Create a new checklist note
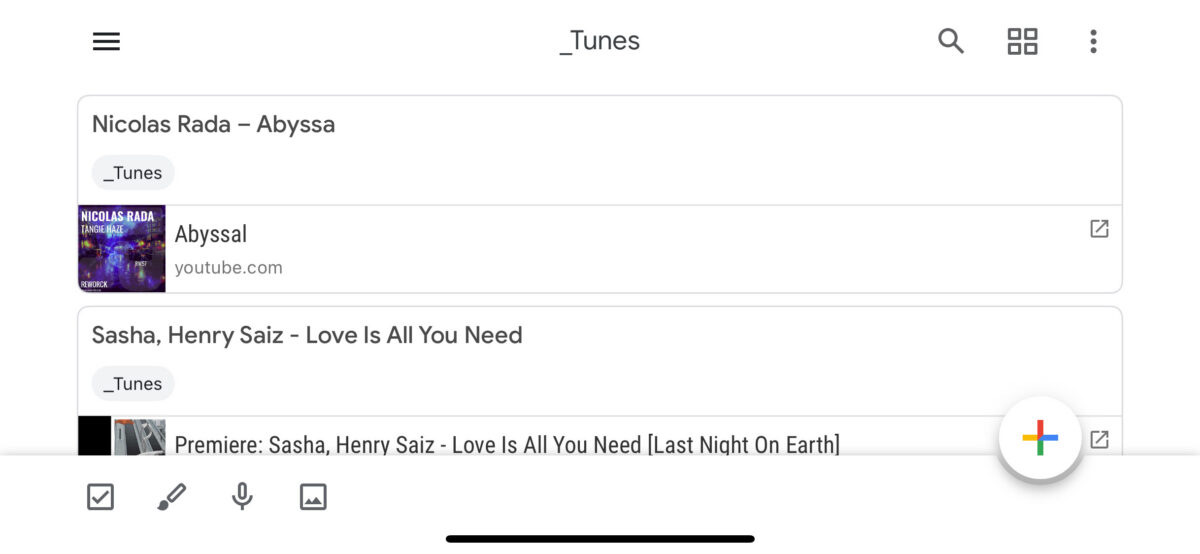Image resolution: width=1200 pixels, height=554 pixels. coord(100,497)
